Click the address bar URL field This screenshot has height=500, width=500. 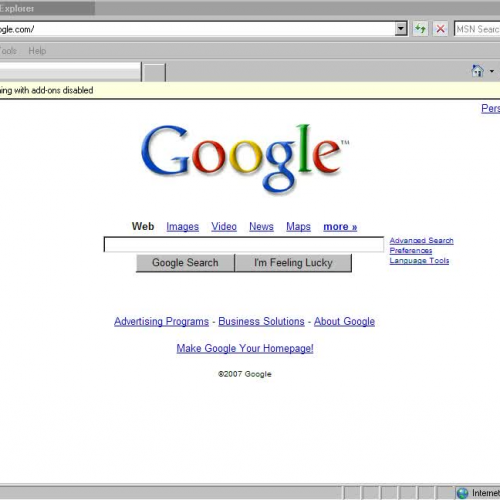pyautogui.click(x=197, y=29)
